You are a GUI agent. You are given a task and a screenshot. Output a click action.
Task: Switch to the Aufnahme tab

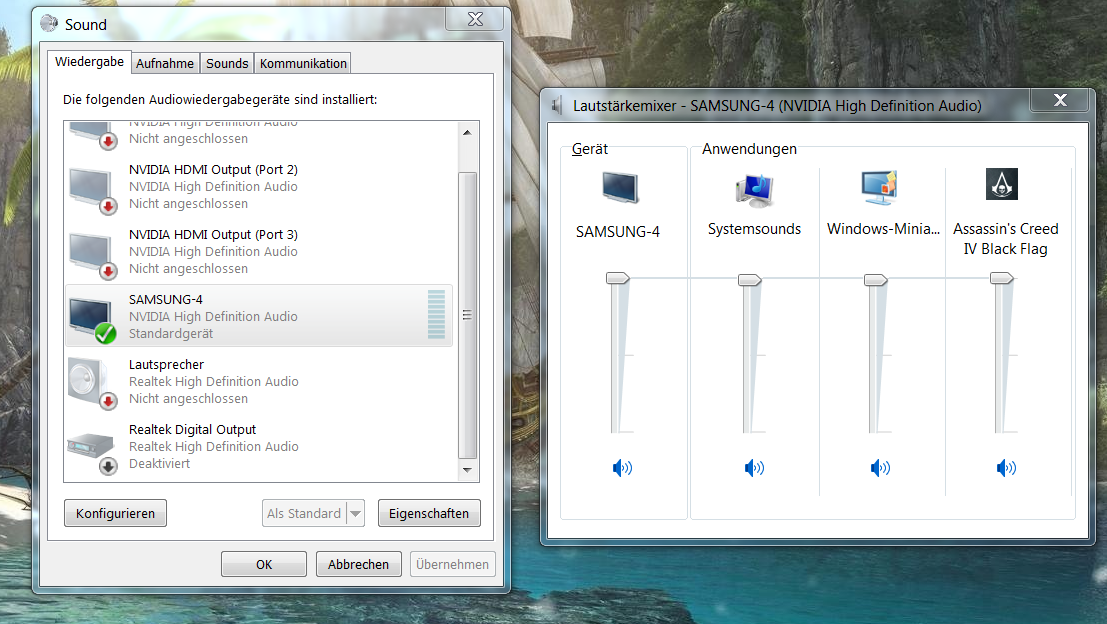pyautogui.click(x=164, y=64)
